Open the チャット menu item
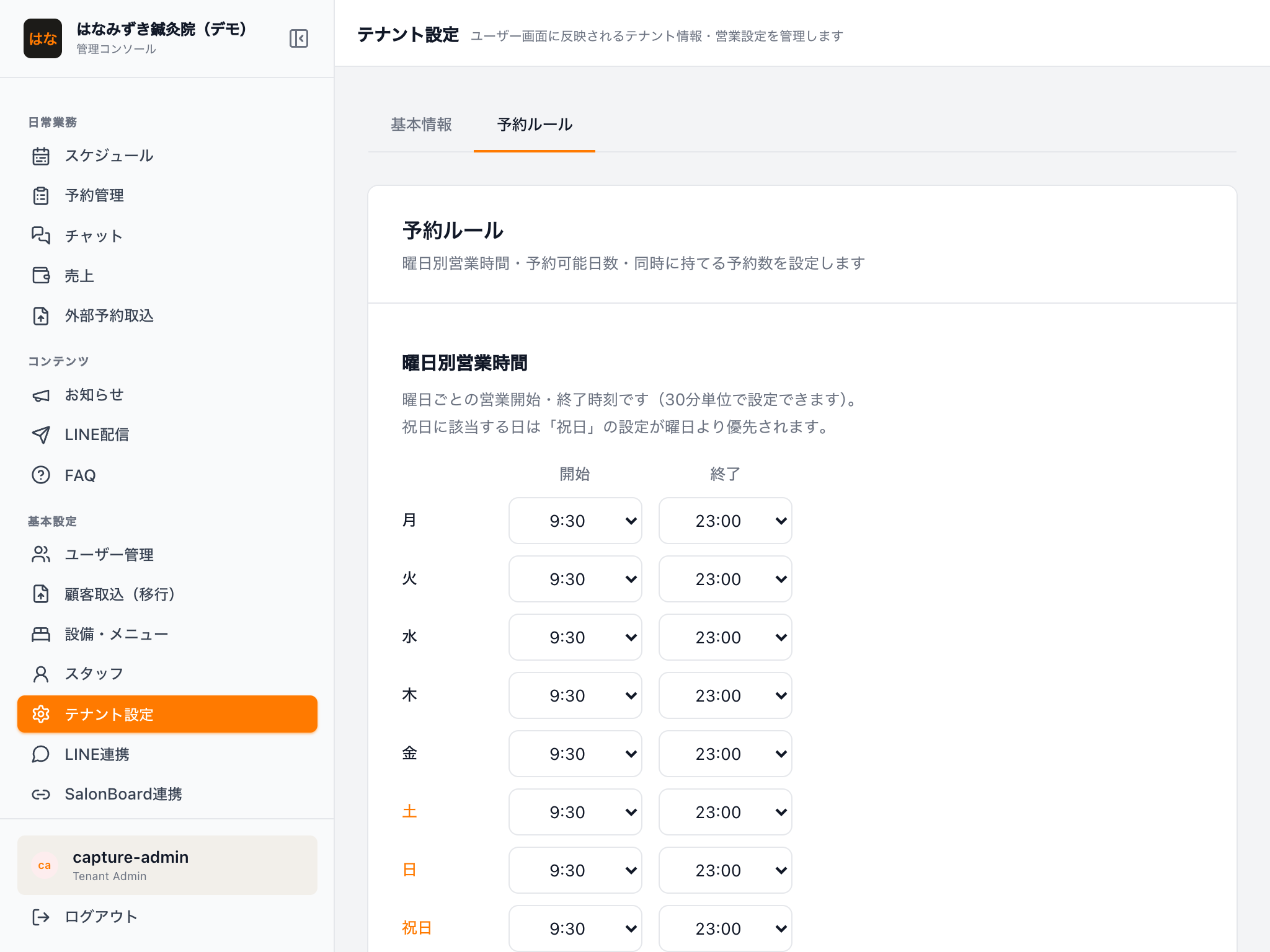Viewport: 1270px width, 952px height. click(x=167, y=236)
